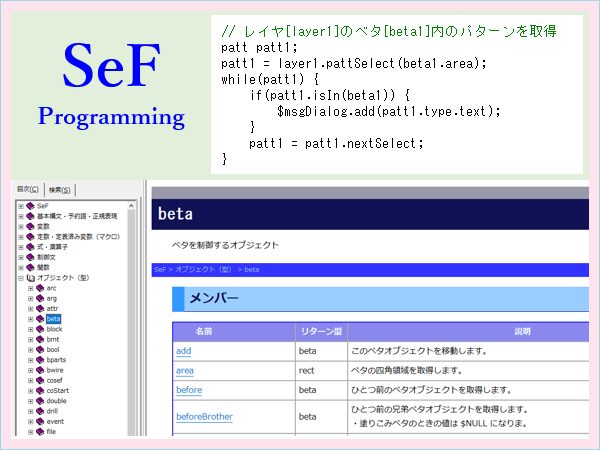Screen dimensions: 600x450
Task: Select the coStart item in the tree
Action: (x=58, y=390)
